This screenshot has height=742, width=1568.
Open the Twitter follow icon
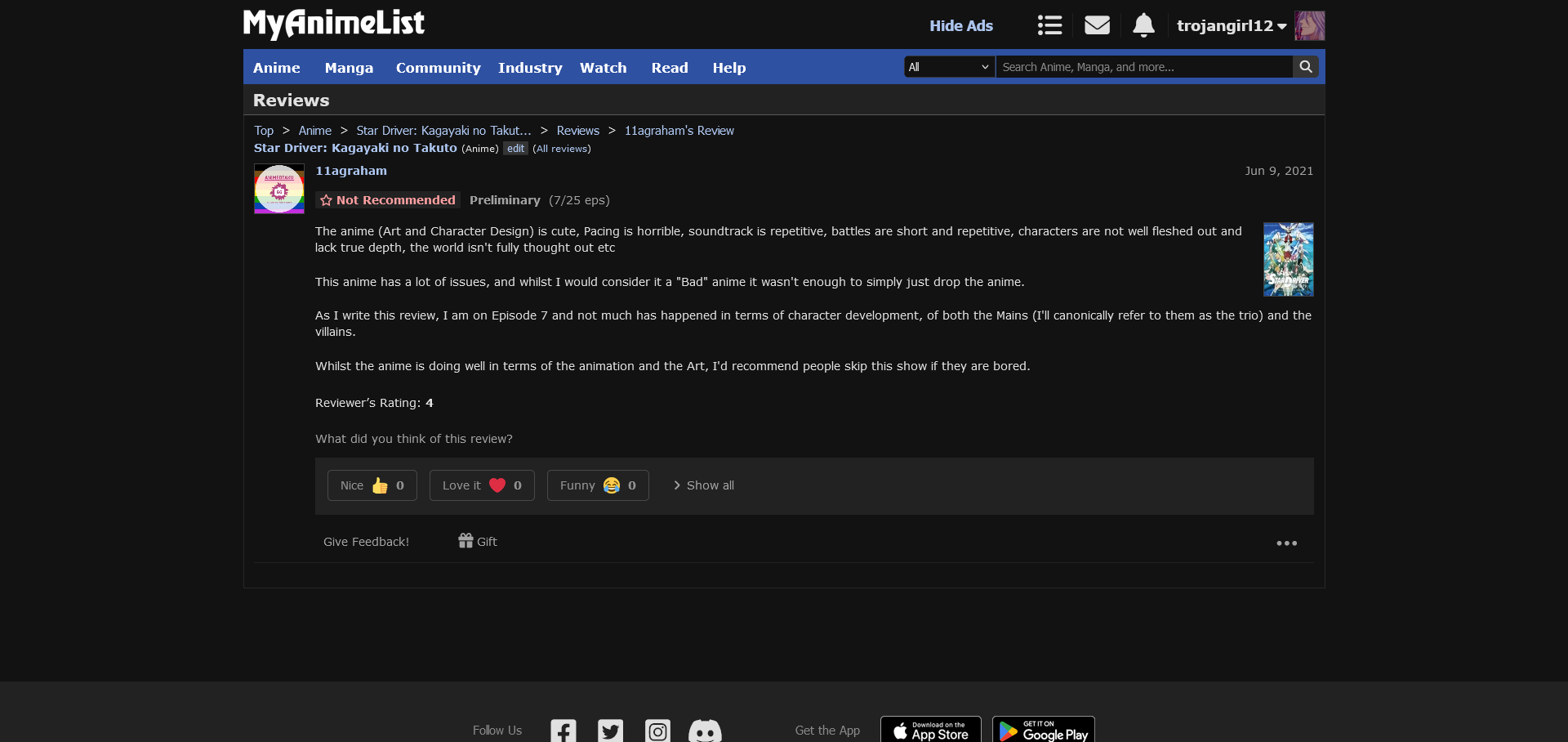click(610, 731)
